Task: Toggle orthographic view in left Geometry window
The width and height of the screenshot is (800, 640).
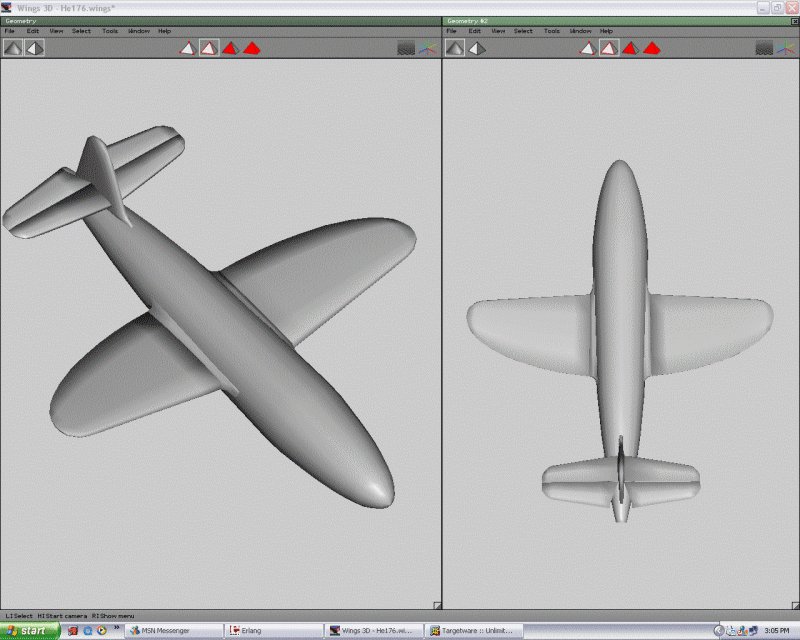Action: 35,47
